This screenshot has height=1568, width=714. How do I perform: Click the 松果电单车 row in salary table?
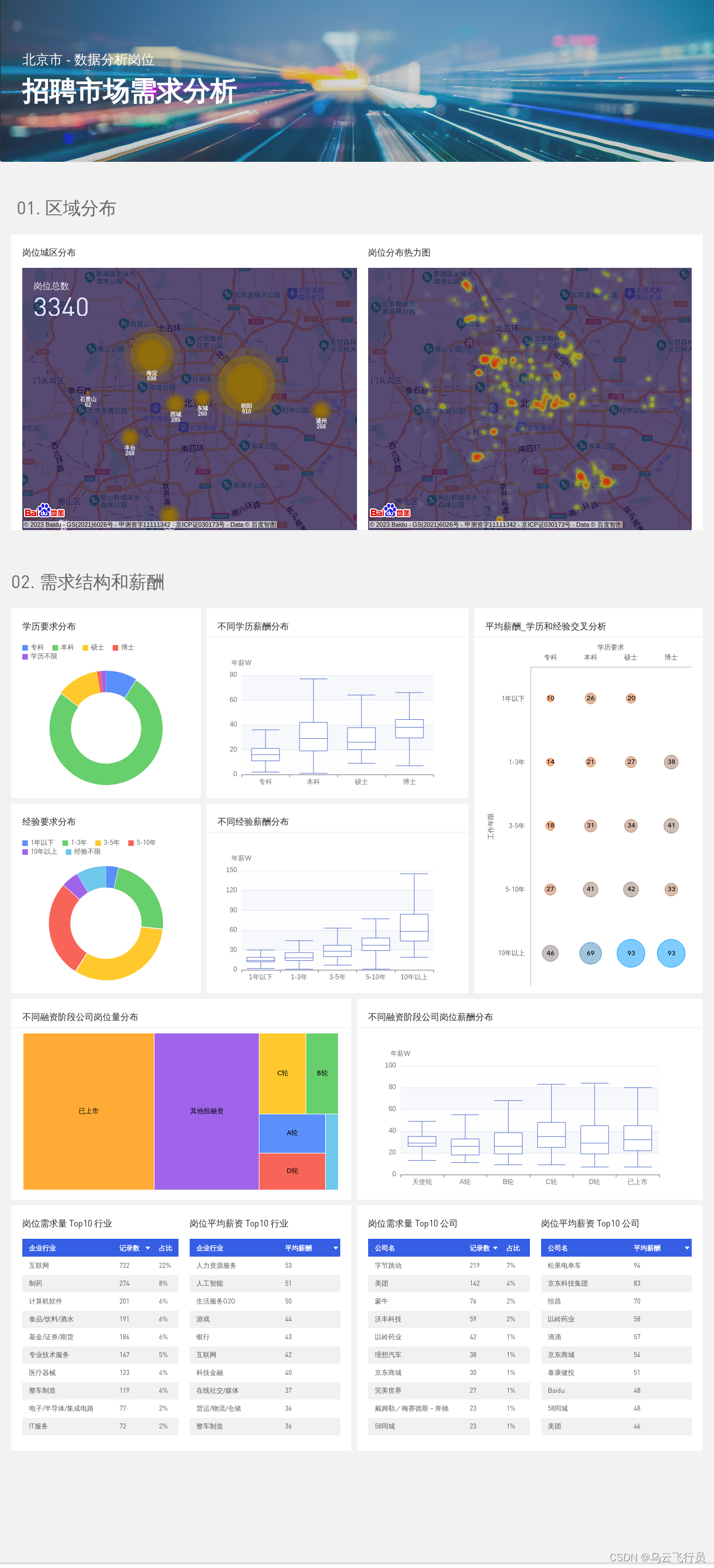tap(616, 1266)
